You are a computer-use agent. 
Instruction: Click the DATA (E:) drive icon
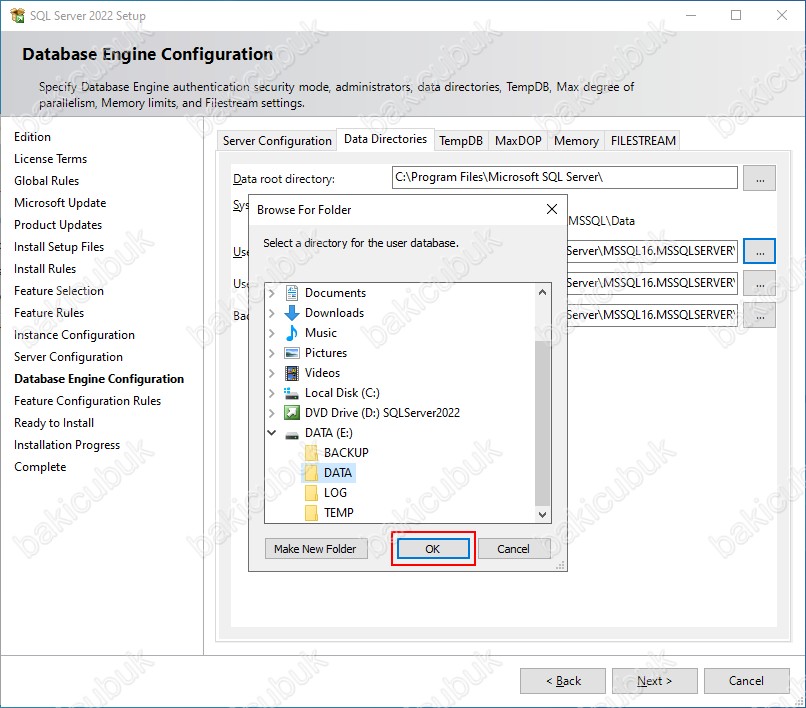coord(291,435)
